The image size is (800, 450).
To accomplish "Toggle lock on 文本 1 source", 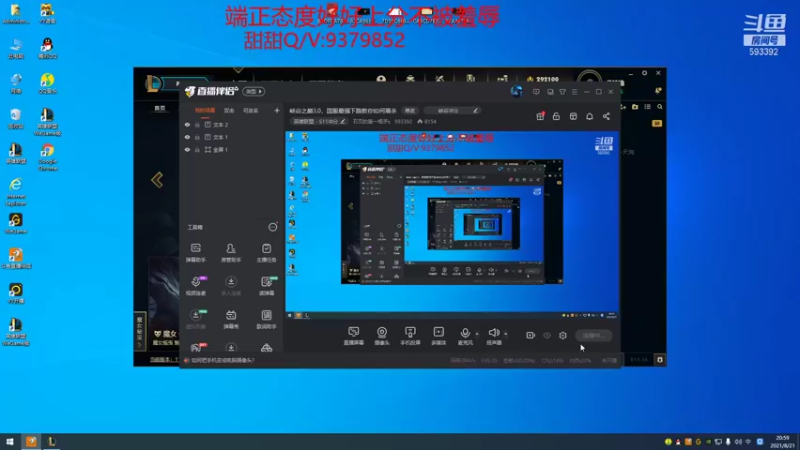I will pos(197,137).
